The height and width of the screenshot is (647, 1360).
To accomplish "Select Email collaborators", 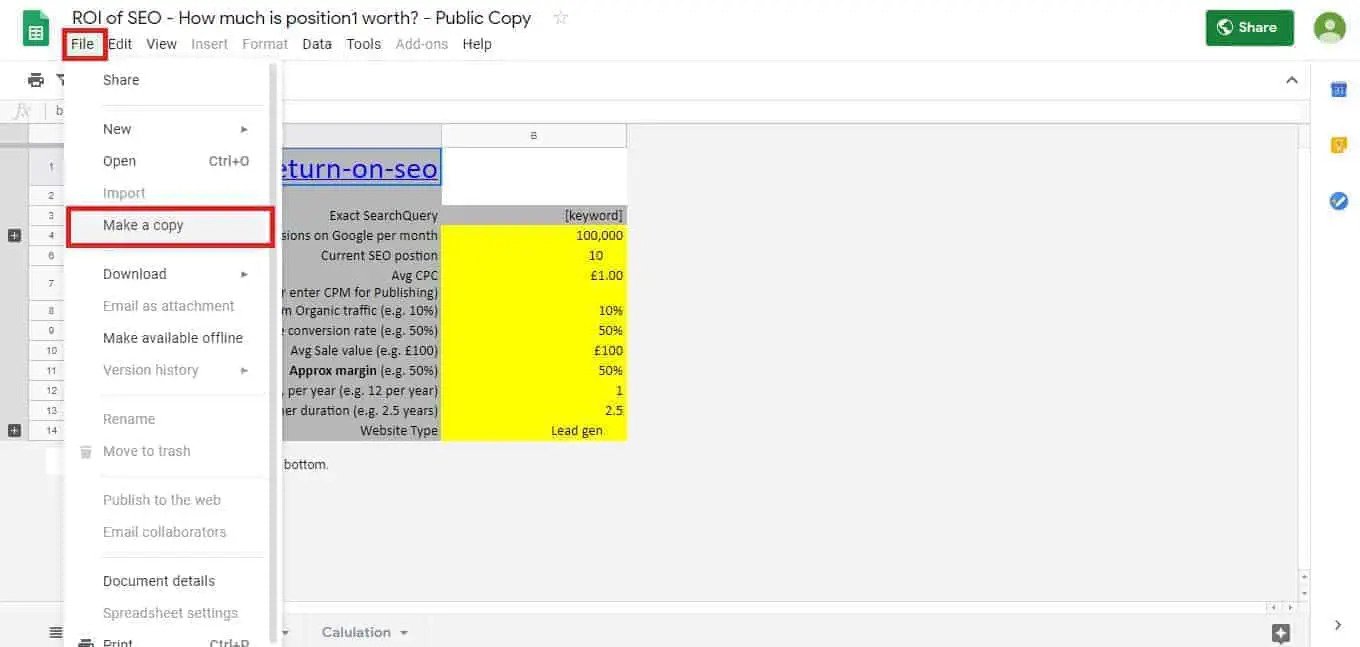I will tap(167, 532).
